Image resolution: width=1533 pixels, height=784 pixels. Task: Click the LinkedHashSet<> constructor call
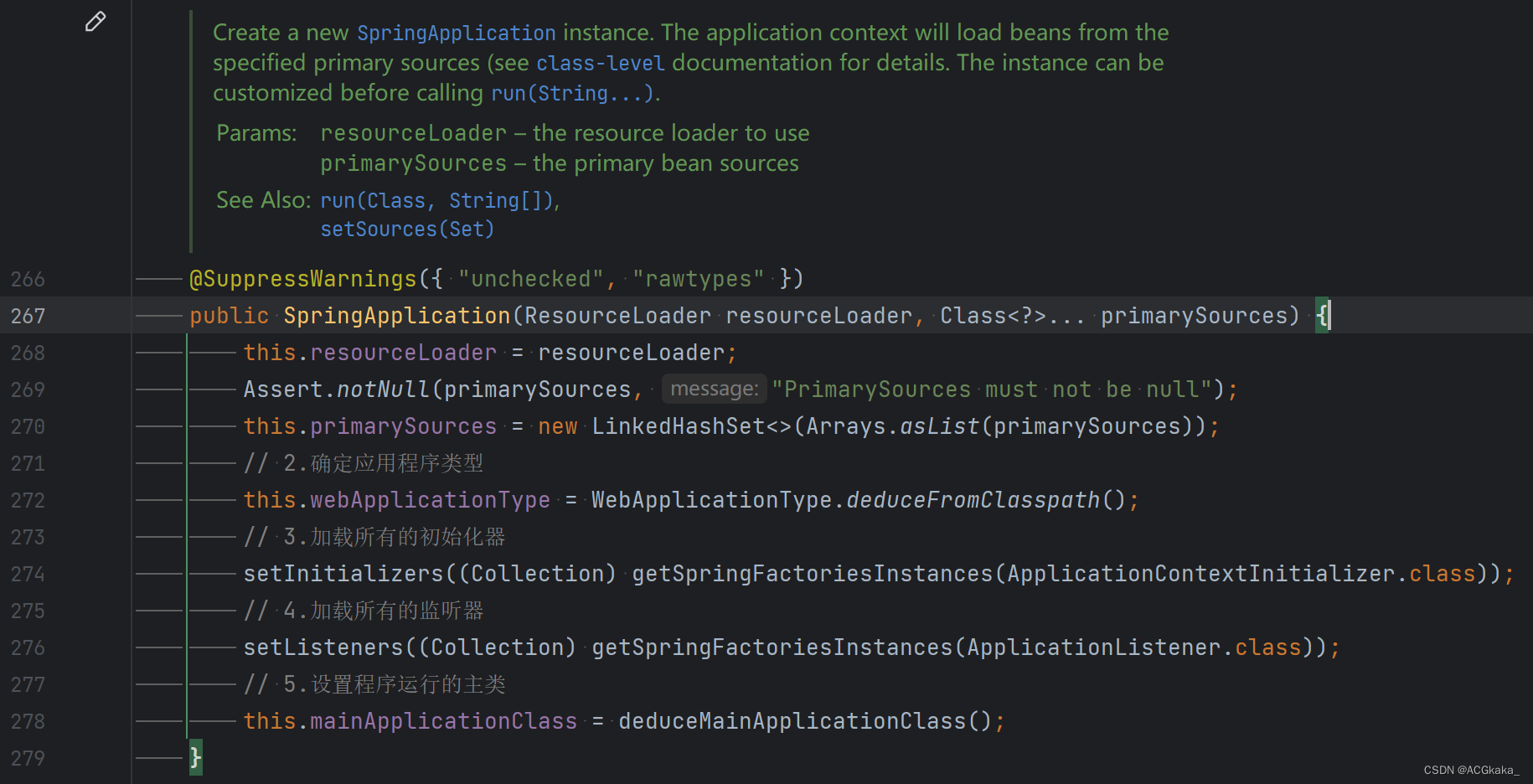coord(692,426)
